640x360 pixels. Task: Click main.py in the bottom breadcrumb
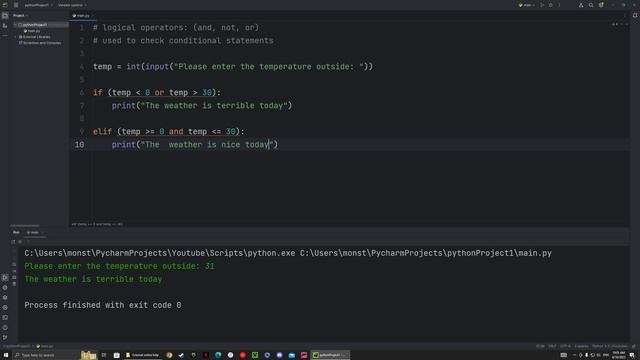[45, 346]
